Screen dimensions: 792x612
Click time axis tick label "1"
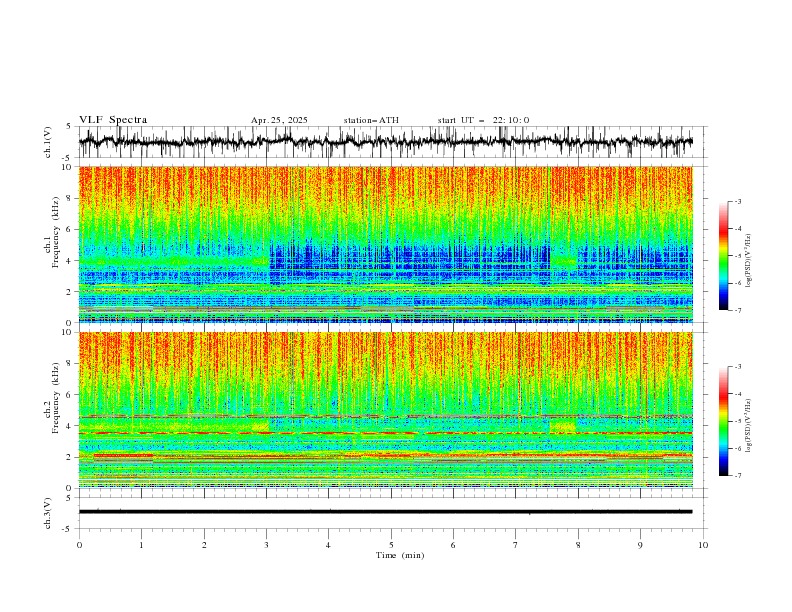point(141,545)
